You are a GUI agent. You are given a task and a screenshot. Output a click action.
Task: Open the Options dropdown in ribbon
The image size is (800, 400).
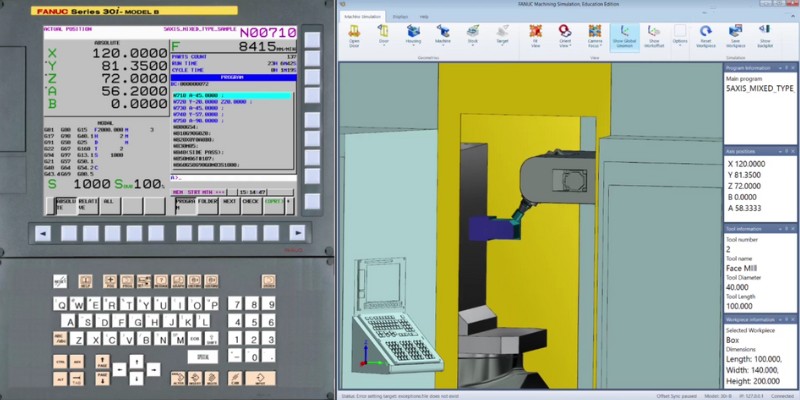[680, 36]
